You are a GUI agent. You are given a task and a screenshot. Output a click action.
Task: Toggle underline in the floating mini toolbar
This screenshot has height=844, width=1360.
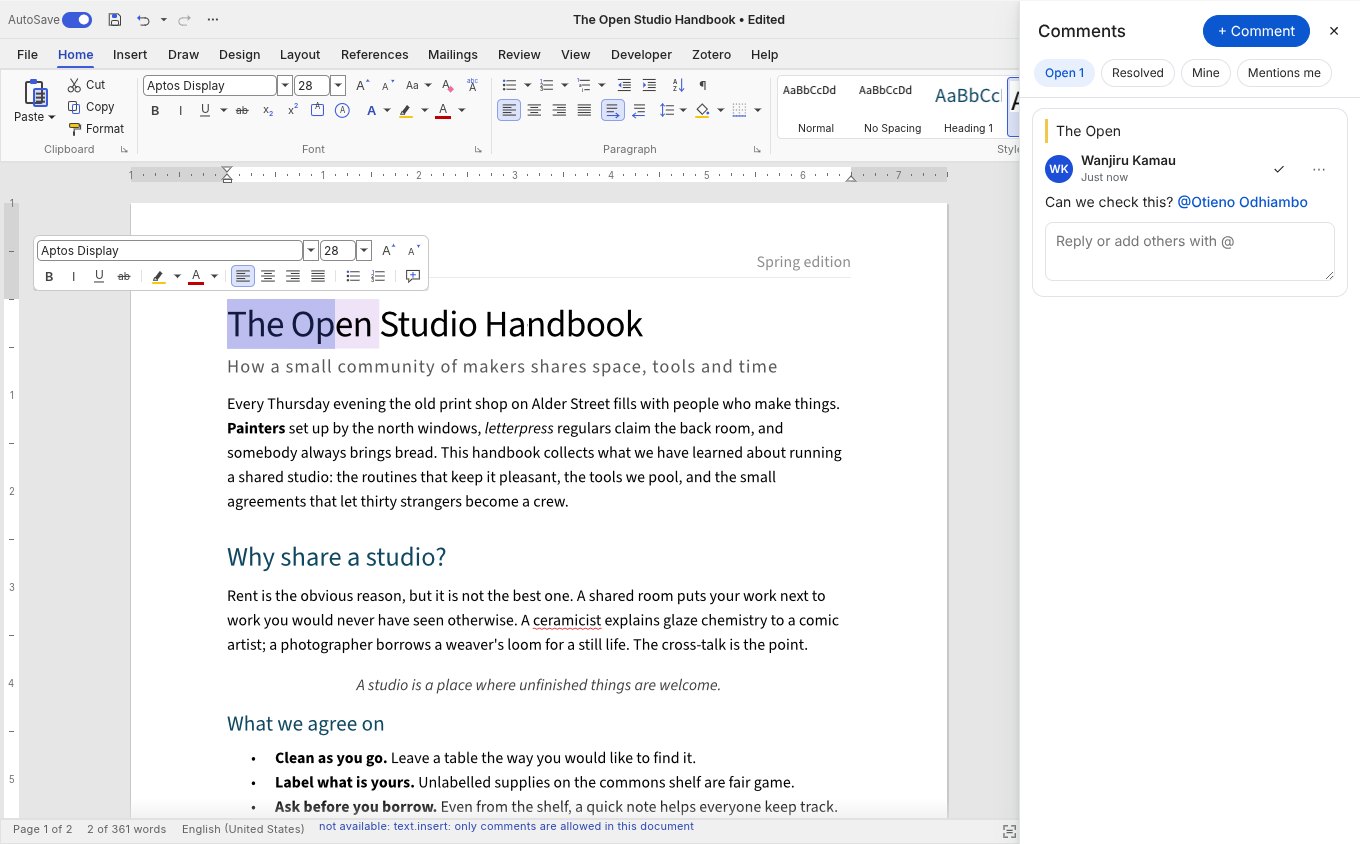coord(99,276)
